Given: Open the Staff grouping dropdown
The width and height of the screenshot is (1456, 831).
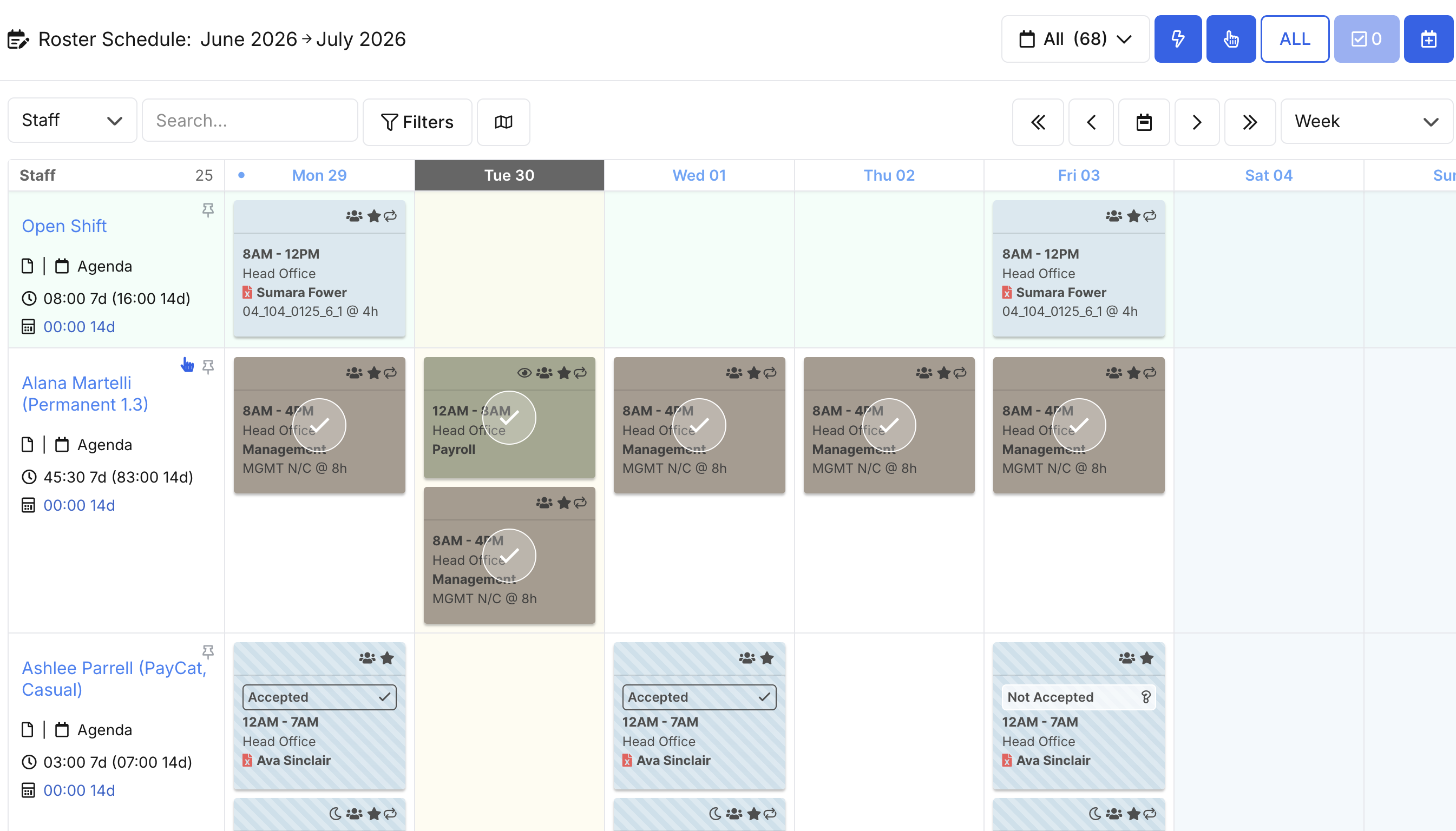Looking at the screenshot, I should pos(72,121).
